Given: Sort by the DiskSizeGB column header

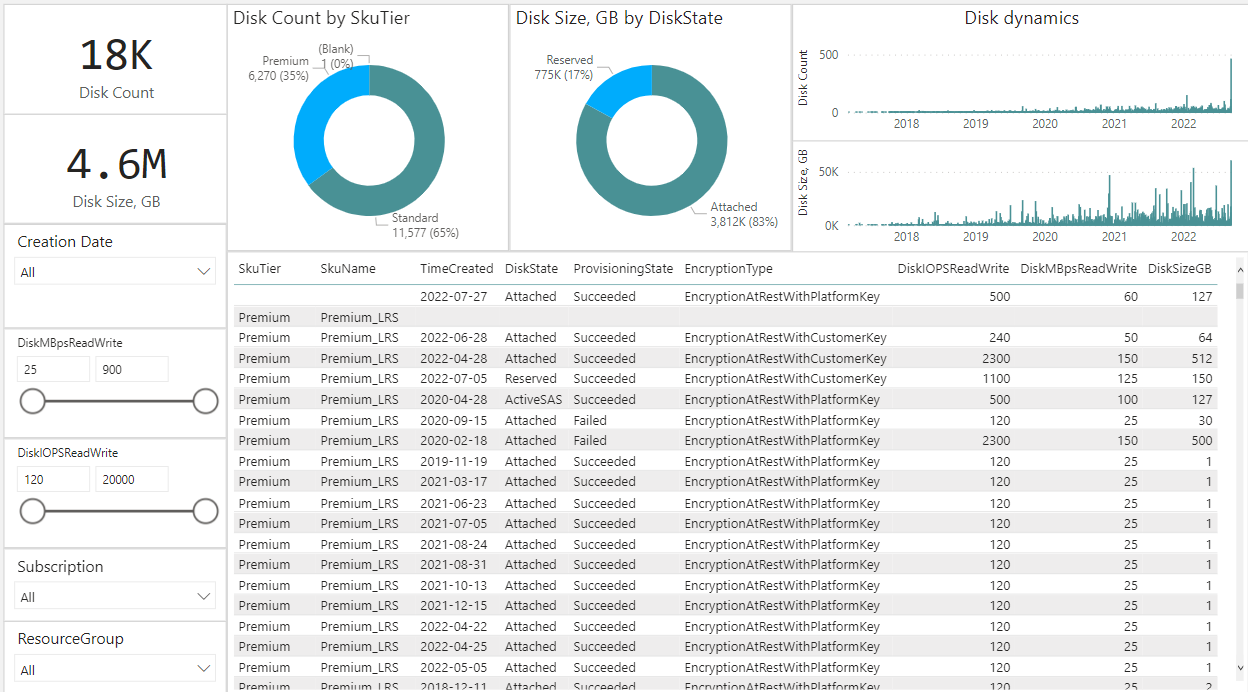Looking at the screenshot, I should coord(1179,268).
